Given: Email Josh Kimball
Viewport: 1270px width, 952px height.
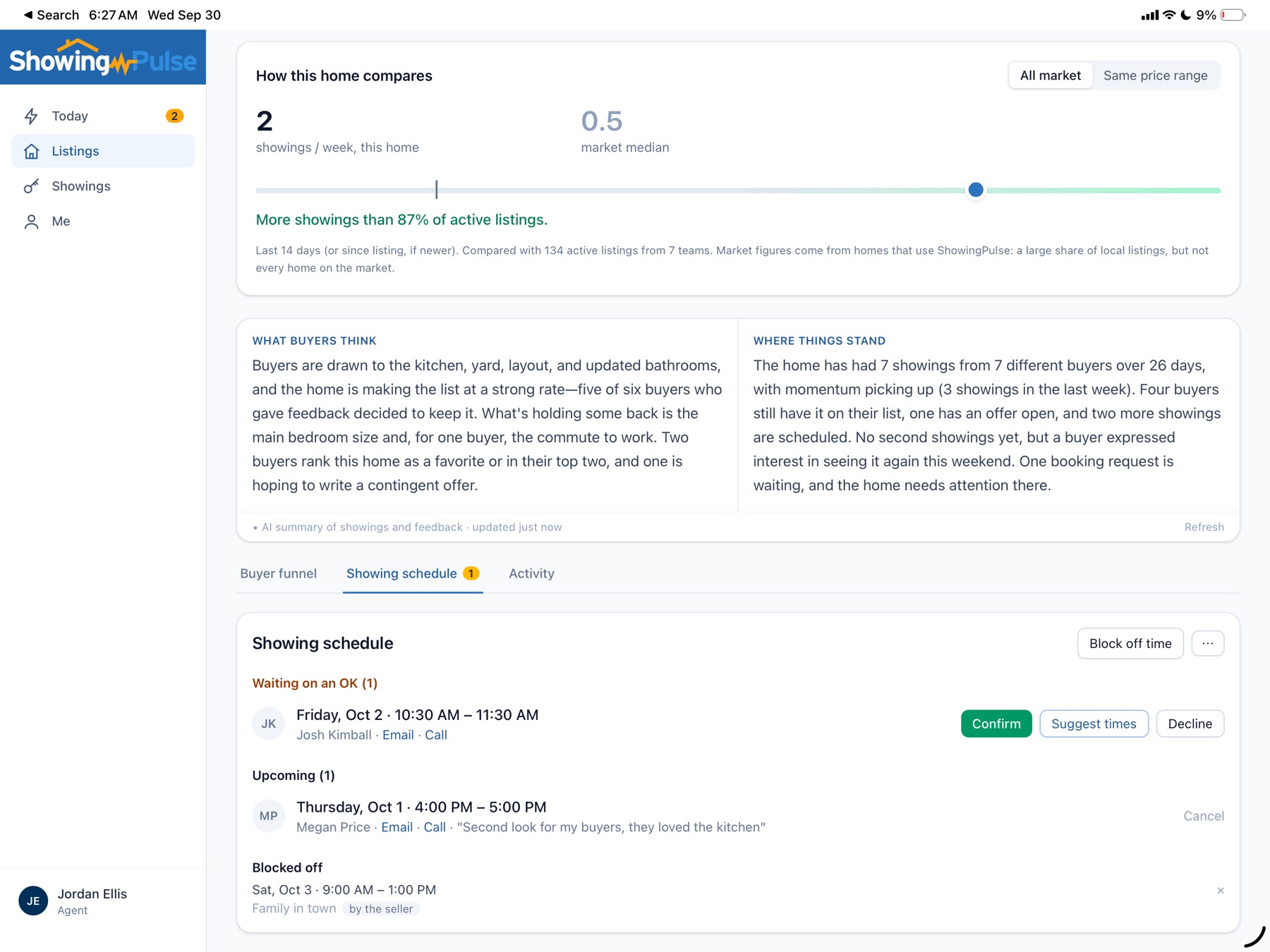Looking at the screenshot, I should point(398,735).
